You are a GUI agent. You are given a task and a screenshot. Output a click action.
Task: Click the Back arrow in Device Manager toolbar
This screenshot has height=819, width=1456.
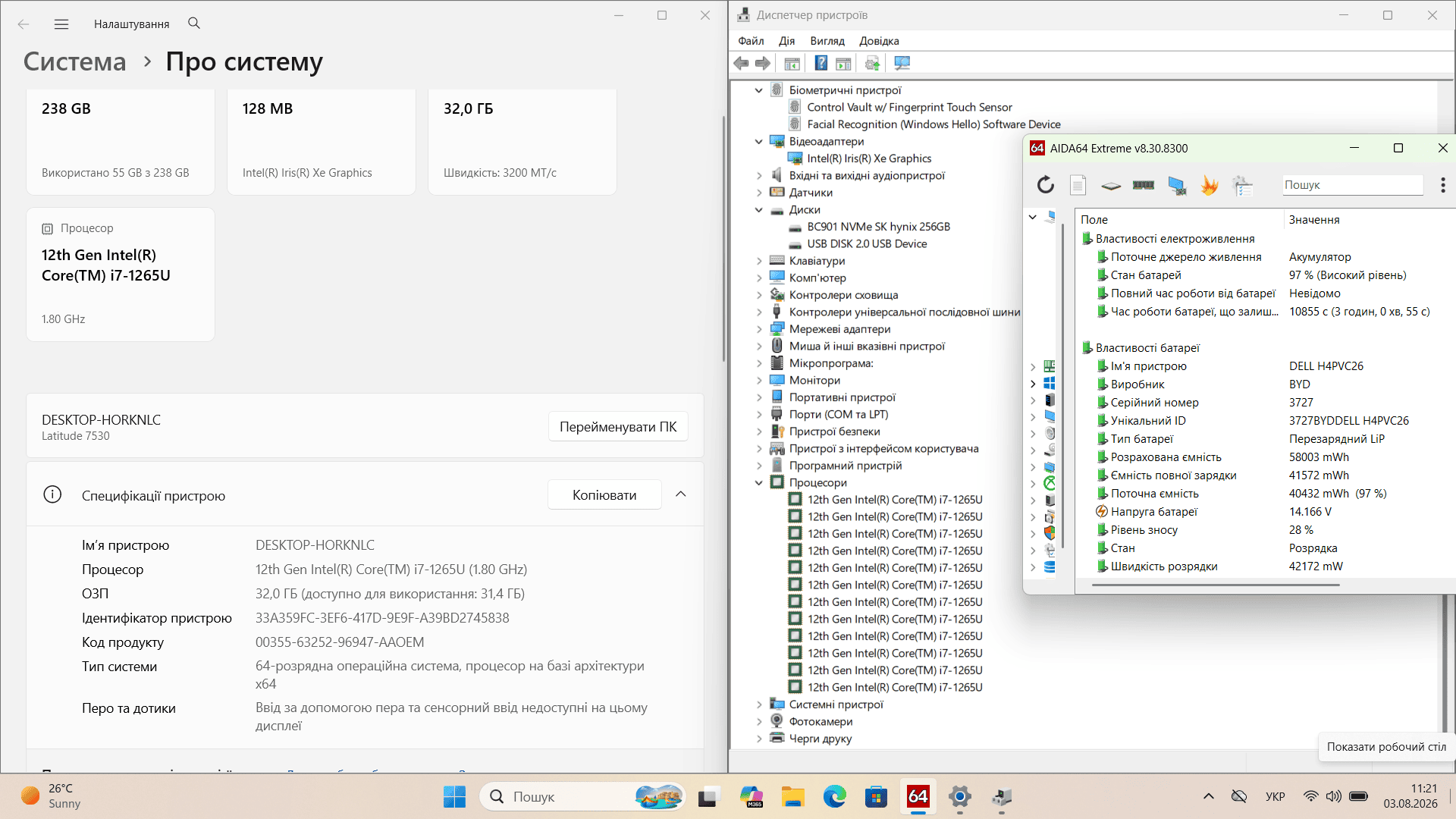click(742, 64)
